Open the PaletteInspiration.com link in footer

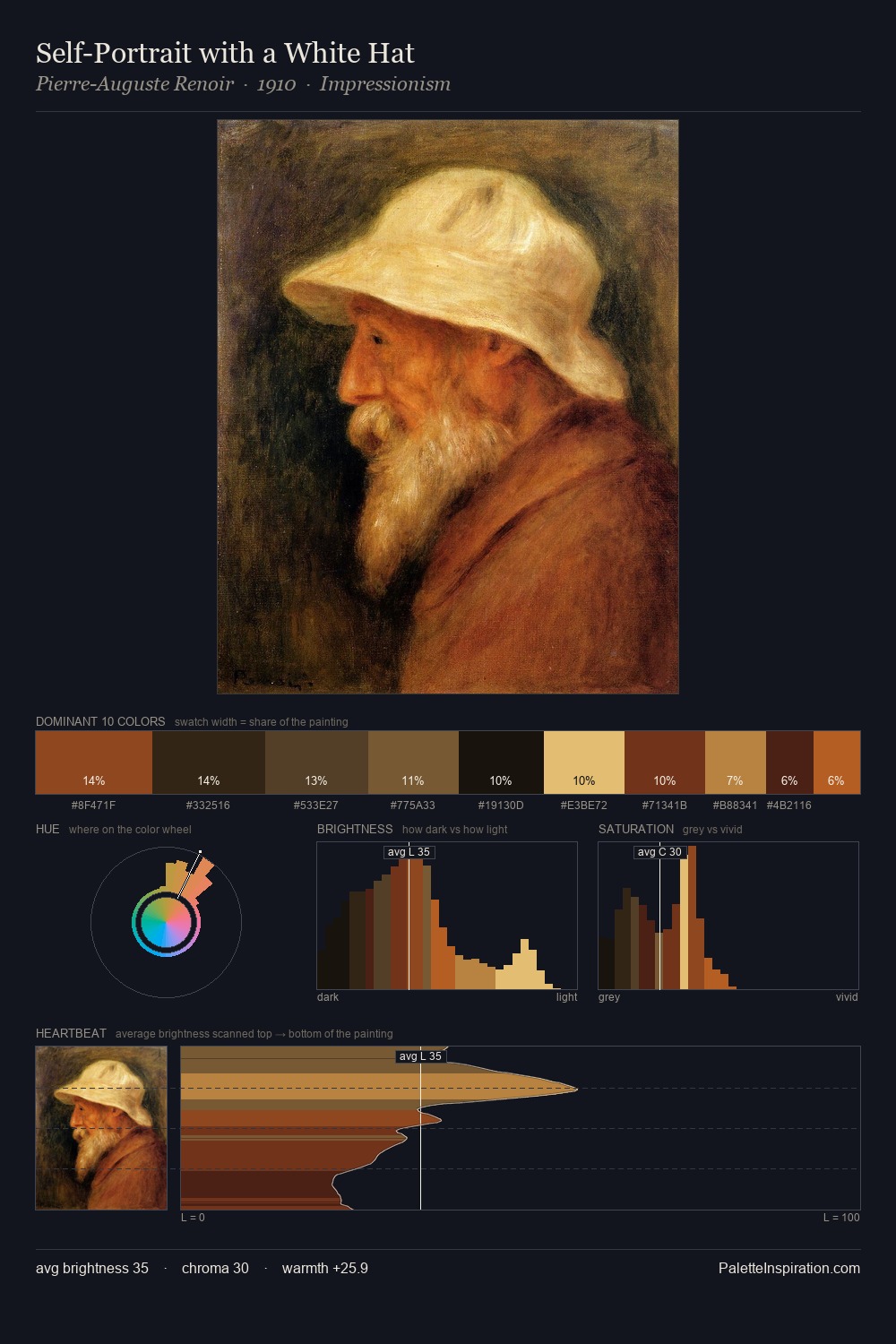789,1269
